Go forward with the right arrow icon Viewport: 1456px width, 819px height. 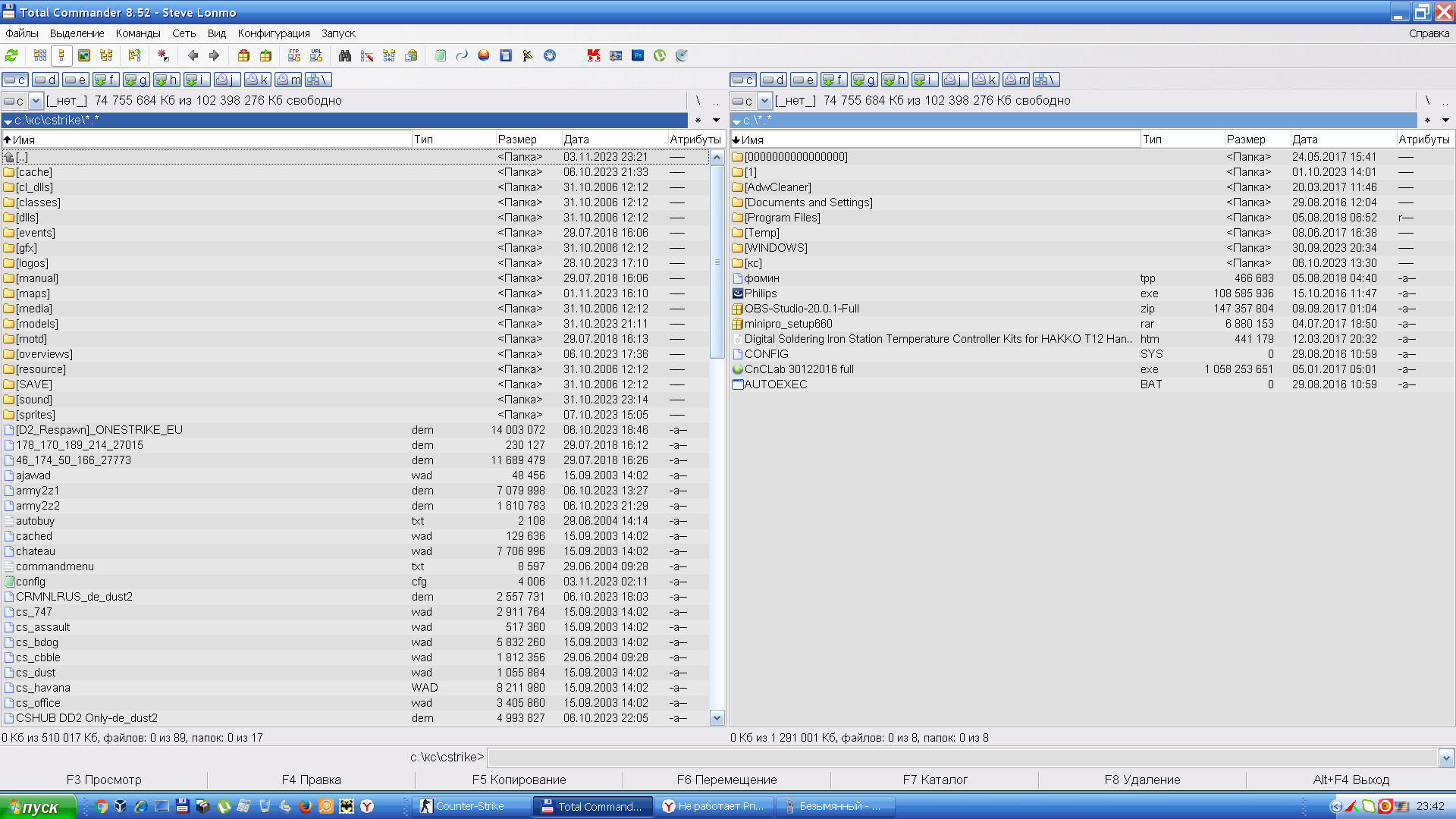[214, 55]
